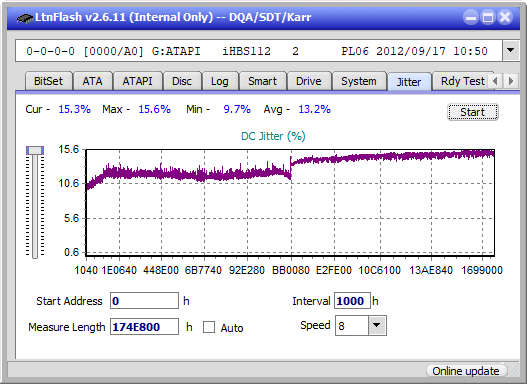527x384 pixels.
Task: Open the System tab
Action: click(359, 81)
